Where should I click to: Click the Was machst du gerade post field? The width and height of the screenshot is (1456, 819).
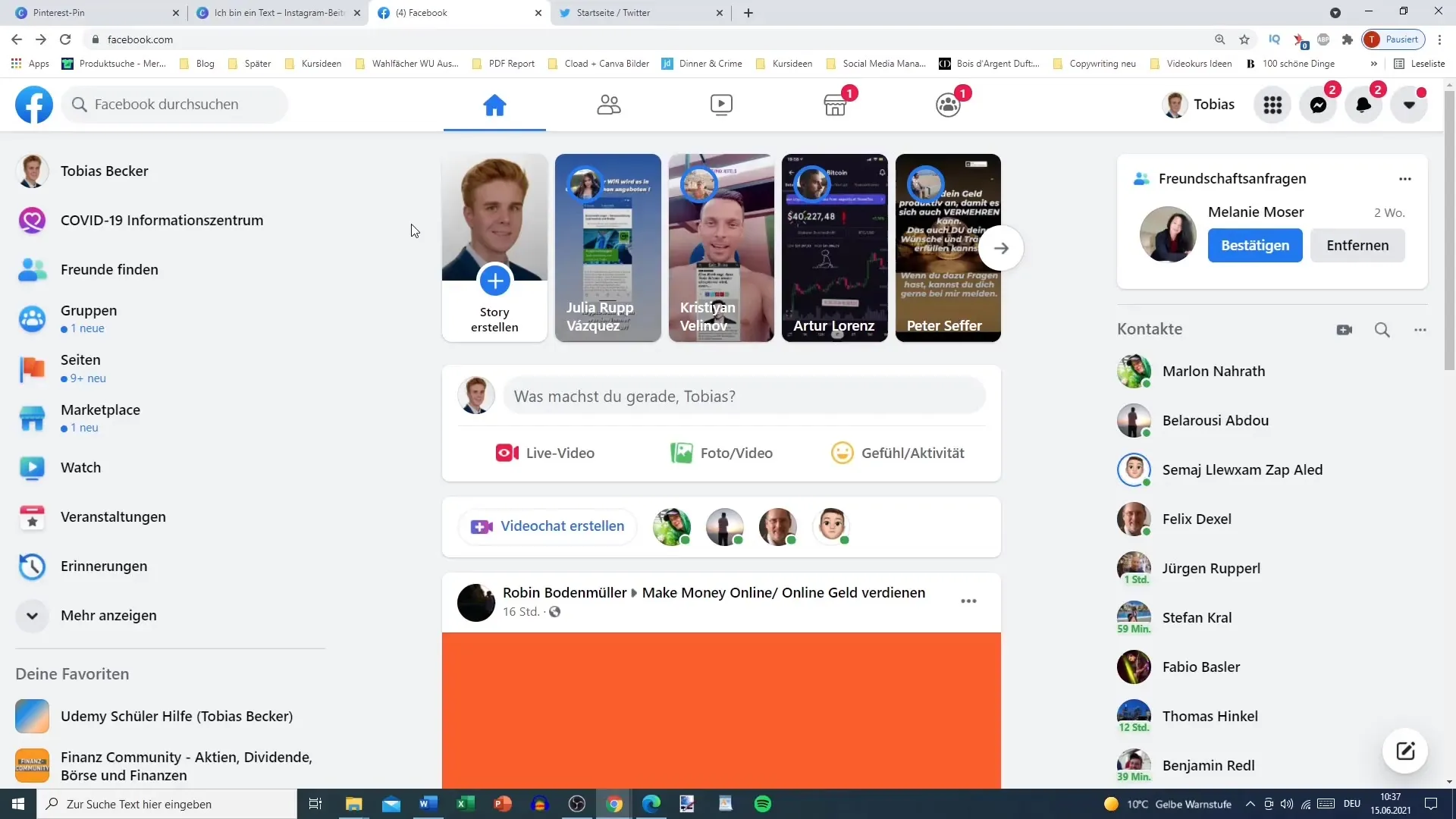pos(745,397)
